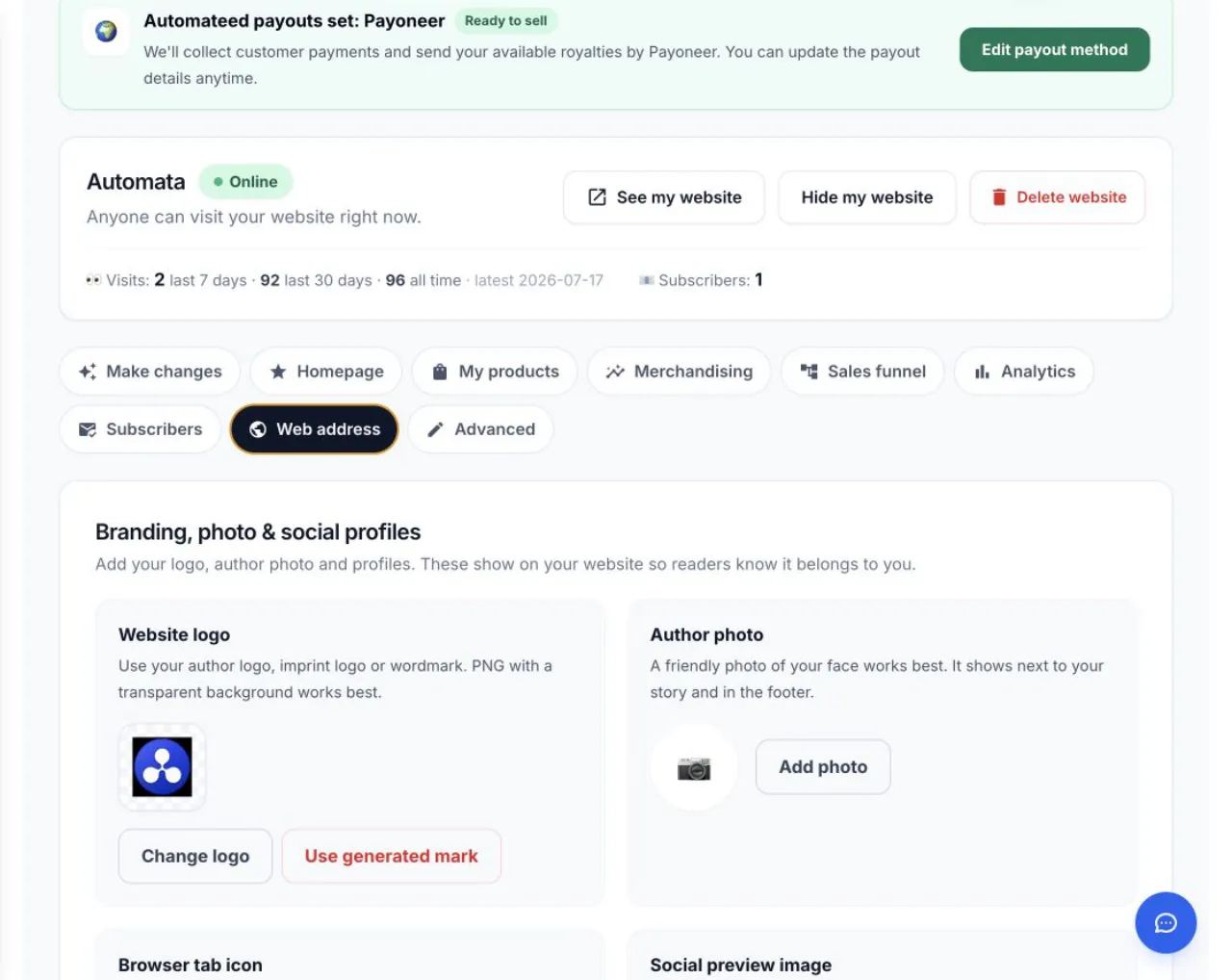Click Delete website button

pyautogui.click(x=1058, y=197)
